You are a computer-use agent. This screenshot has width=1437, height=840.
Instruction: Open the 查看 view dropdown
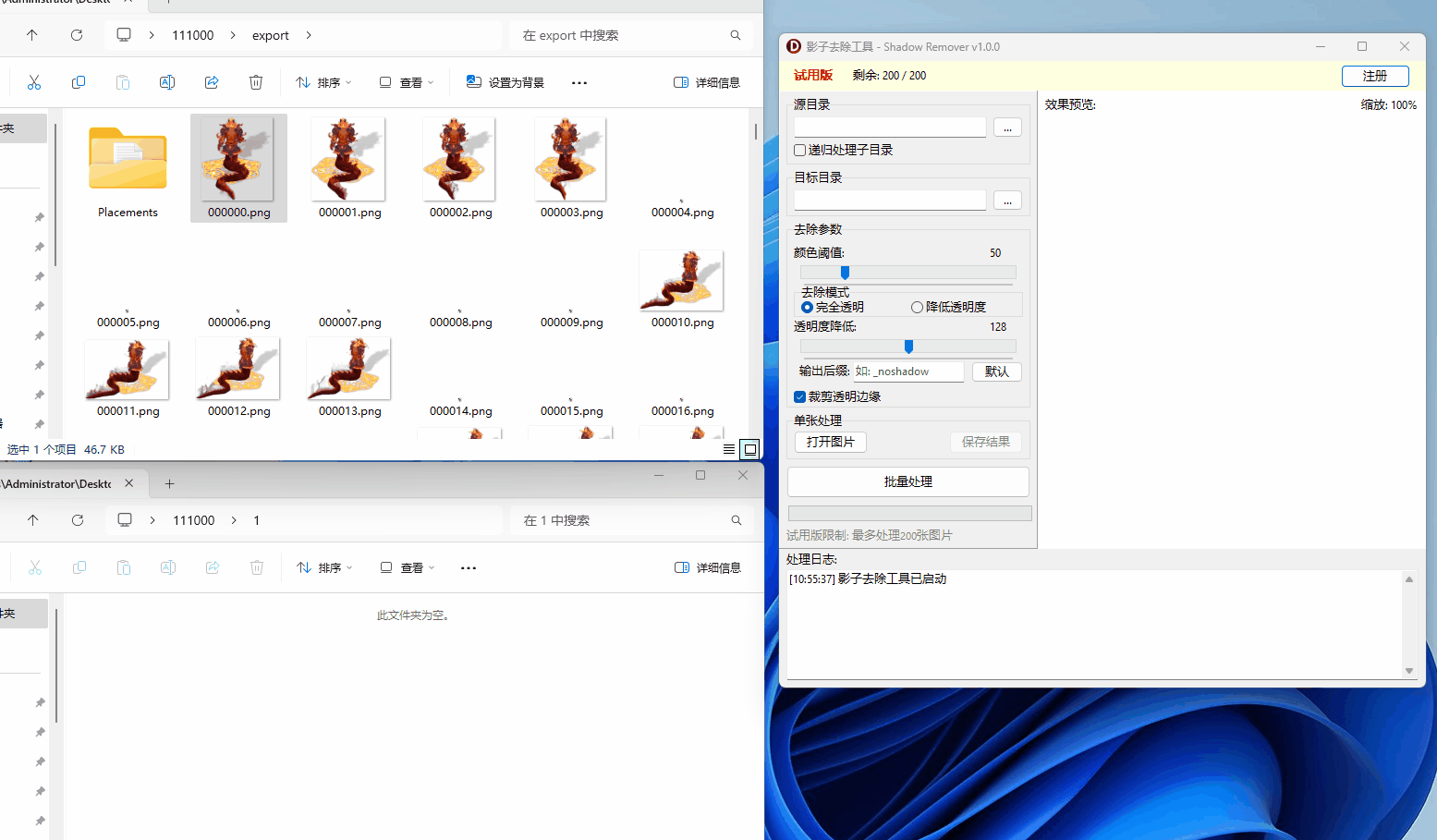(407, 82)
